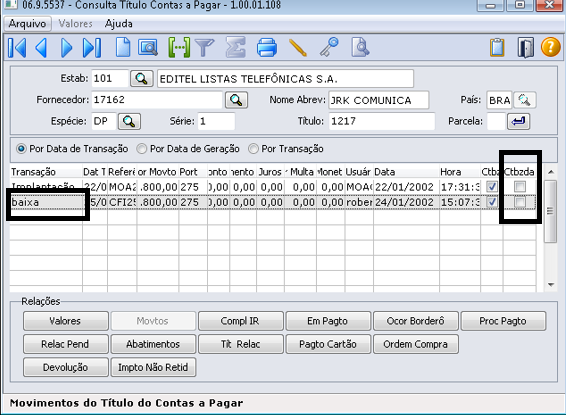Click the País lookup magnifier button

point(525,100)
